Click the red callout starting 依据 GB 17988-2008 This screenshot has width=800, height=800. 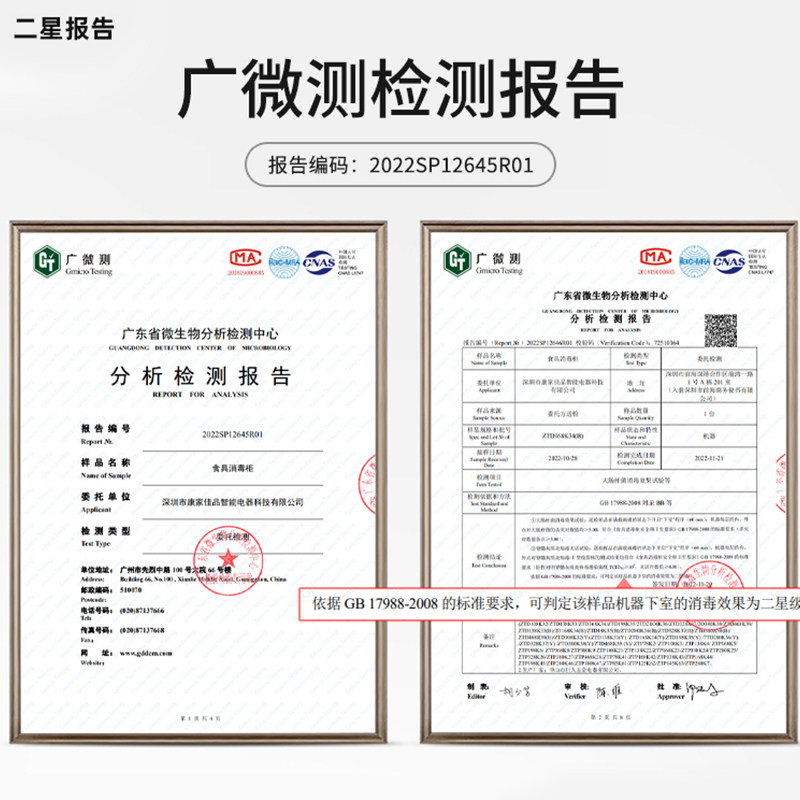click(549, 604)
